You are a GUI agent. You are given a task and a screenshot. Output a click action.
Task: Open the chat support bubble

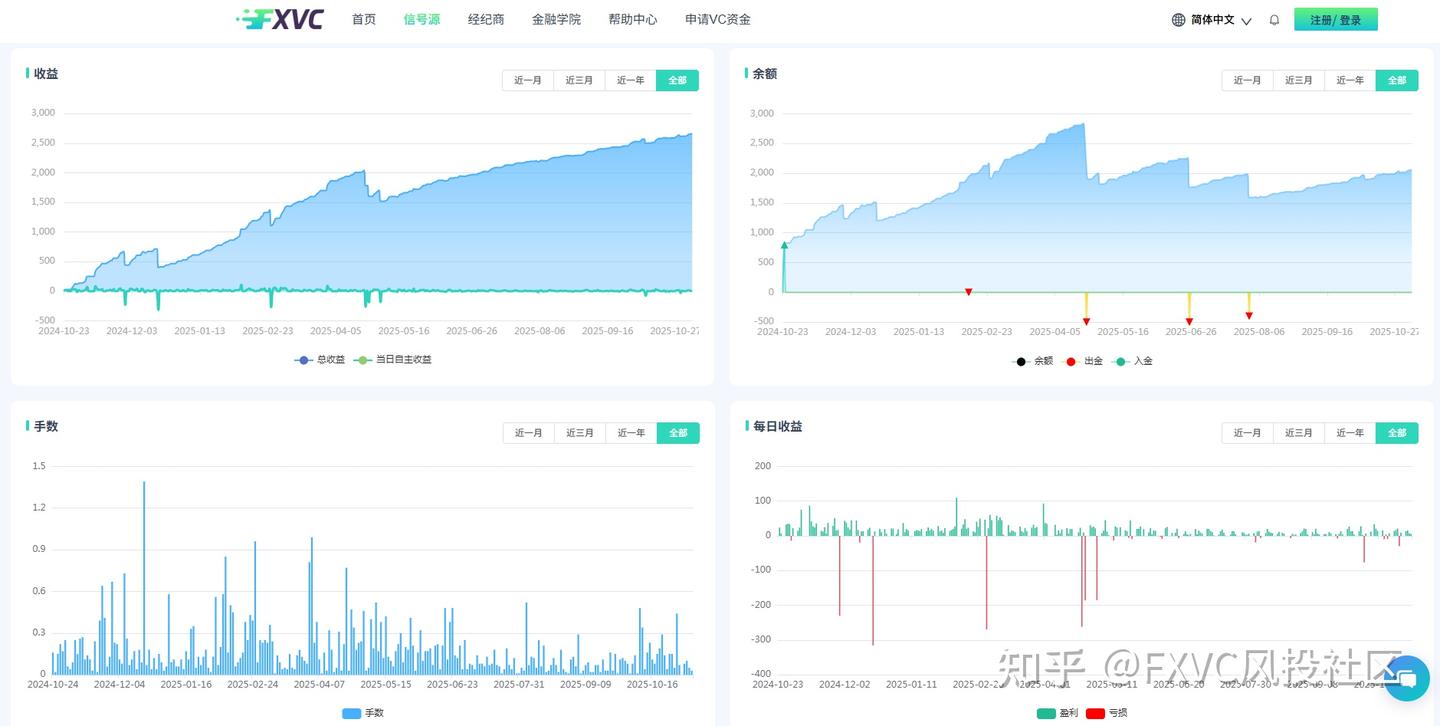1407,679
